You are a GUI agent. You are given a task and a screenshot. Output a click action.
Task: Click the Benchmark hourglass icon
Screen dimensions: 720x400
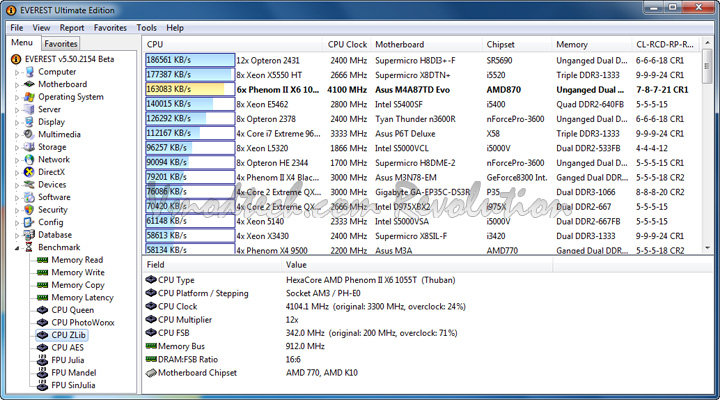click(29, 247)
